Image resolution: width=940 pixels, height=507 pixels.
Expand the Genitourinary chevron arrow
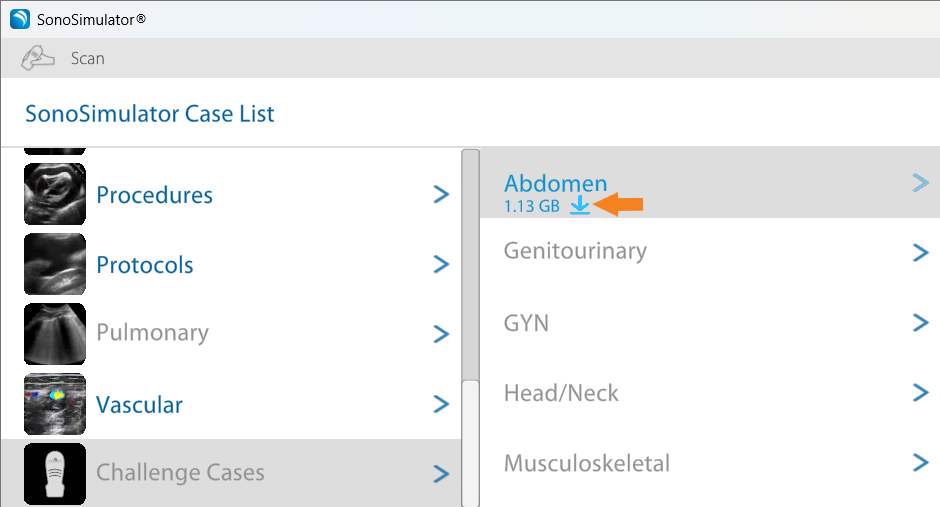coord(921,252)
